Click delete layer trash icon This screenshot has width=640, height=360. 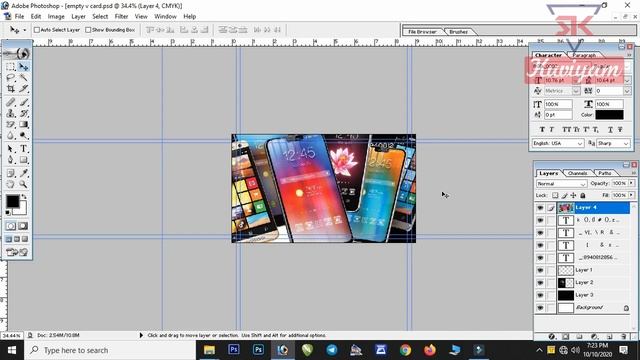click(623, 336)
